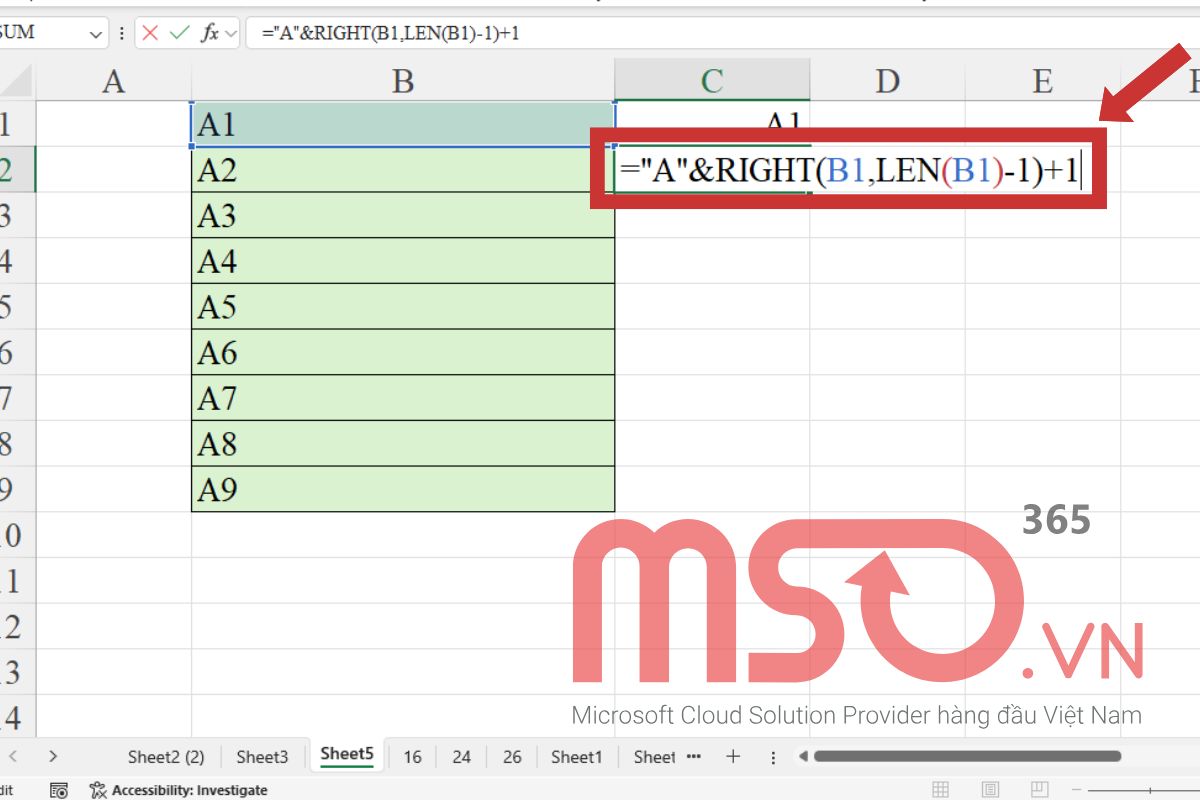Switch to the Sheet3 tab
Viewport: 1200px width, 800px height.
262,757
